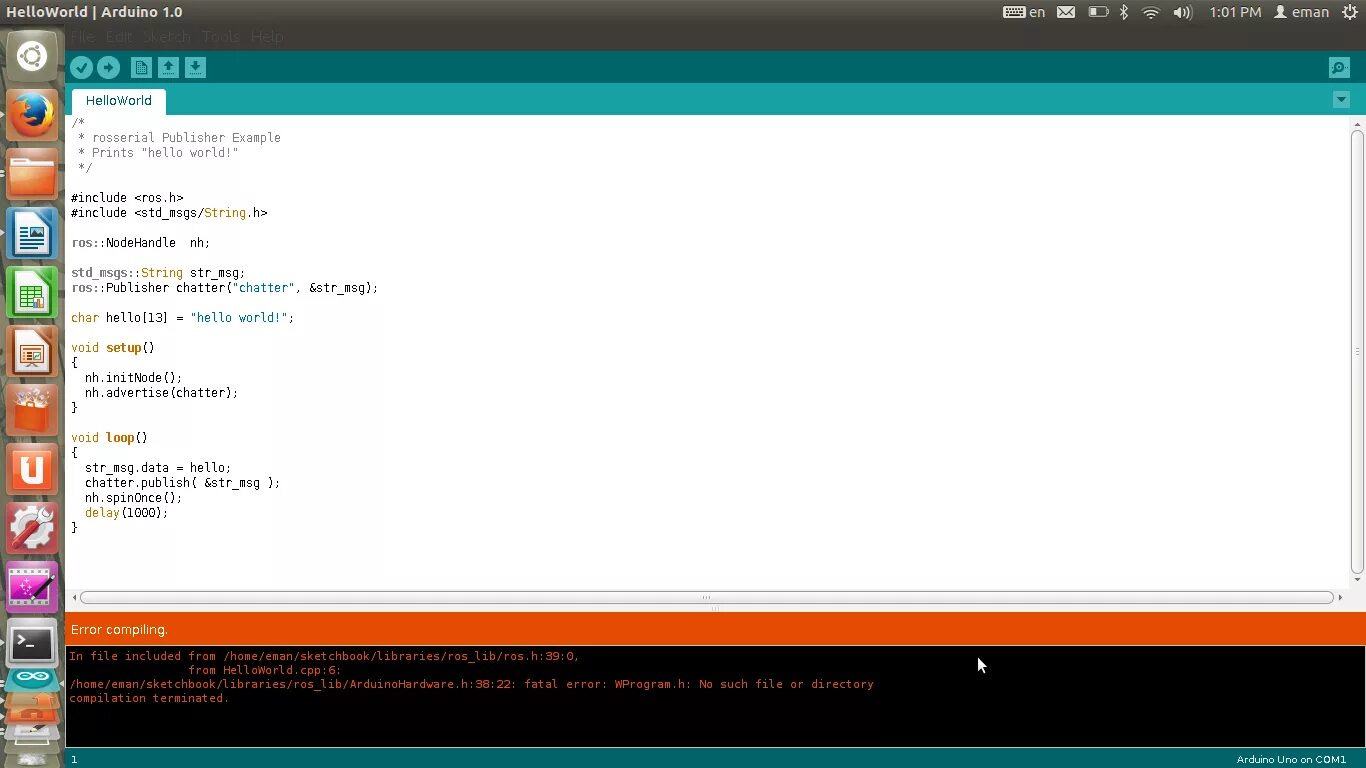Open Terminal from the launcher
1366x768 pixels.
tap(32, 644)
